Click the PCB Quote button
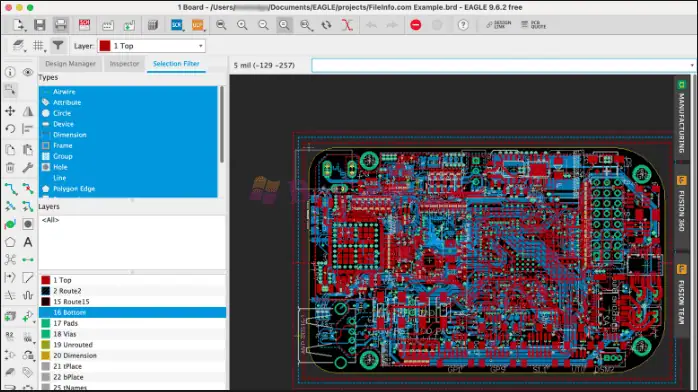Viewport: 698px width, 392px height. click(533, 25)
